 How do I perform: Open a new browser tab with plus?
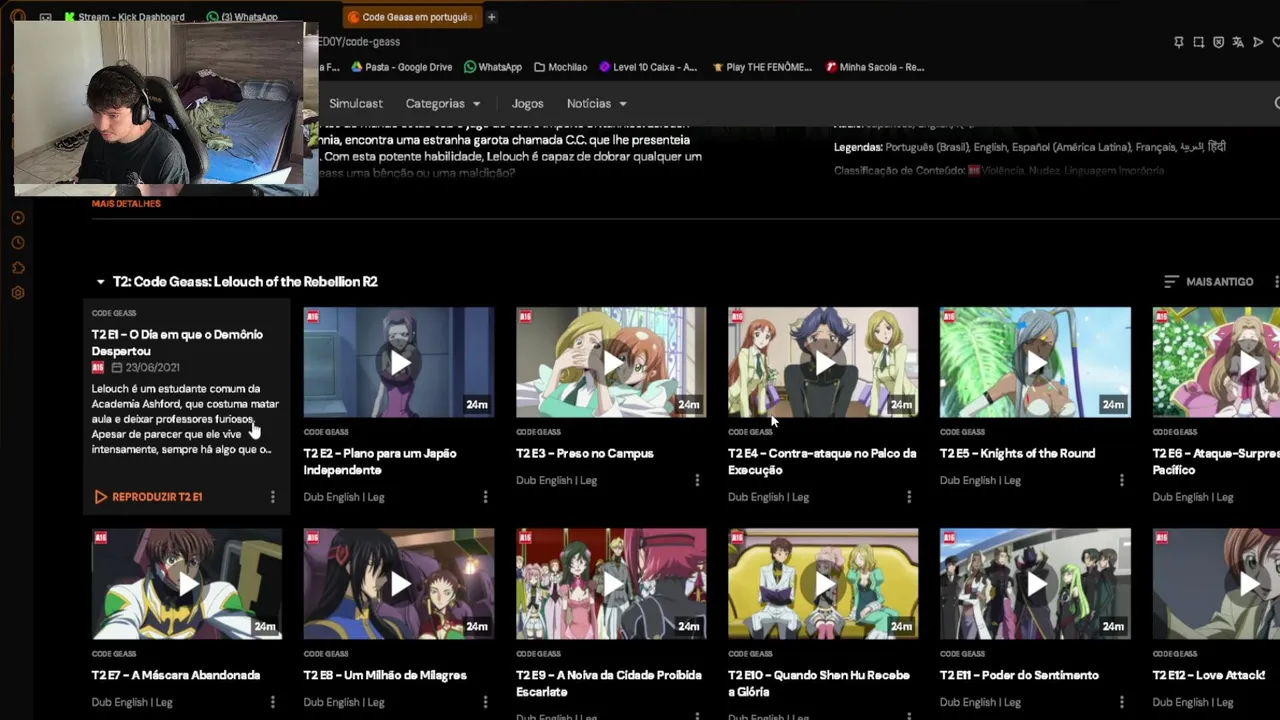491,17
